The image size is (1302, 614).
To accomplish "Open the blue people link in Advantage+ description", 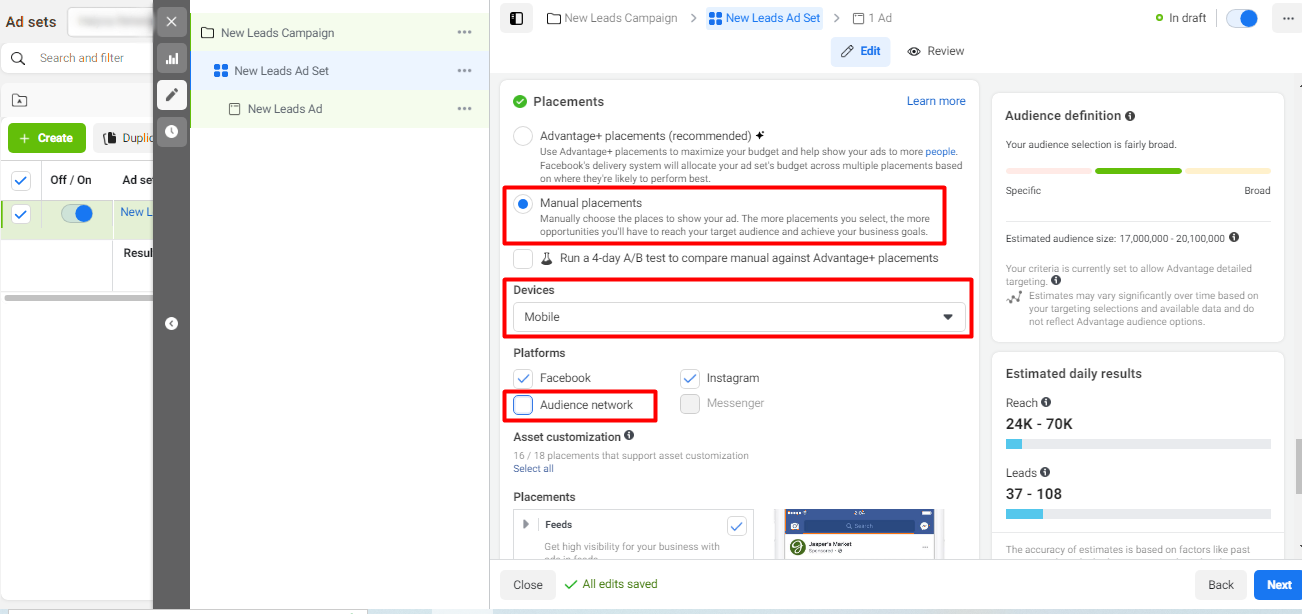I will pos(941,151).
